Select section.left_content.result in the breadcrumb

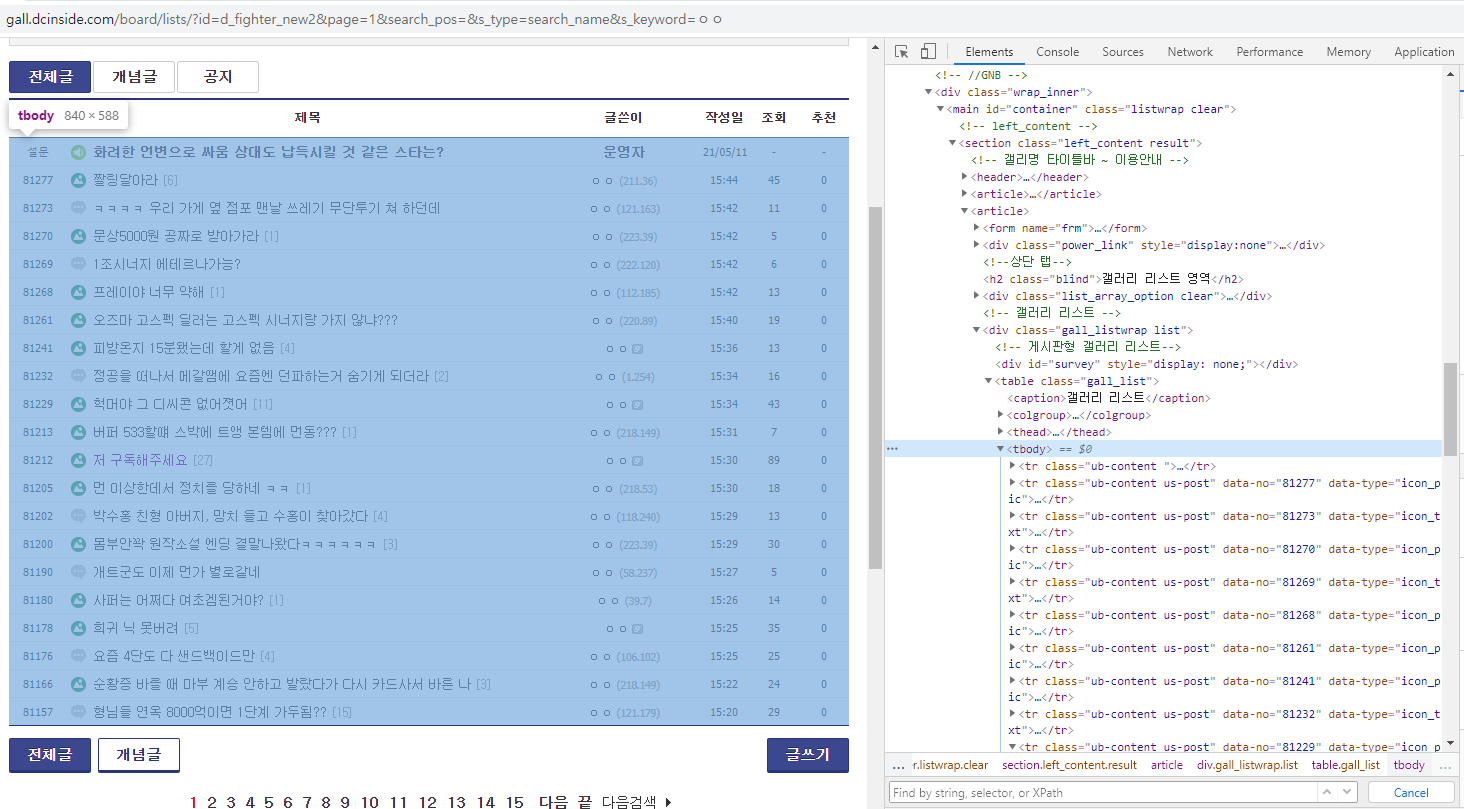point(1069,765)
